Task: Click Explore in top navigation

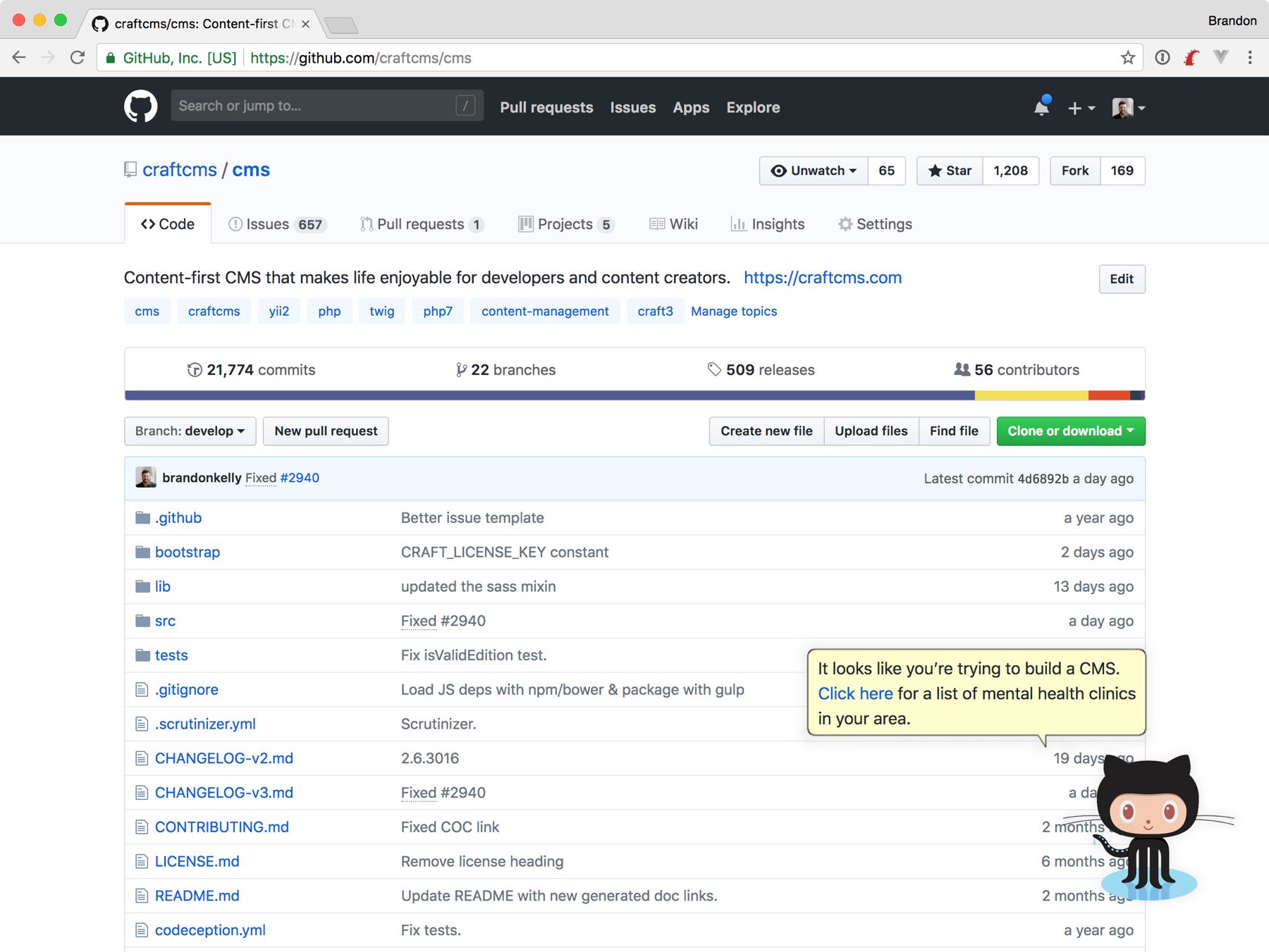Action: point(753,107)
